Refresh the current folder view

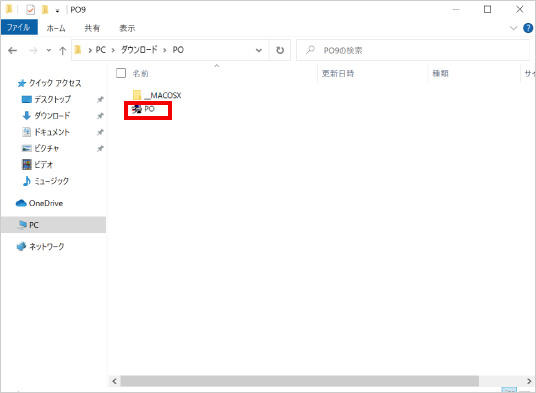pyautogui.click(x=280, y=50)
